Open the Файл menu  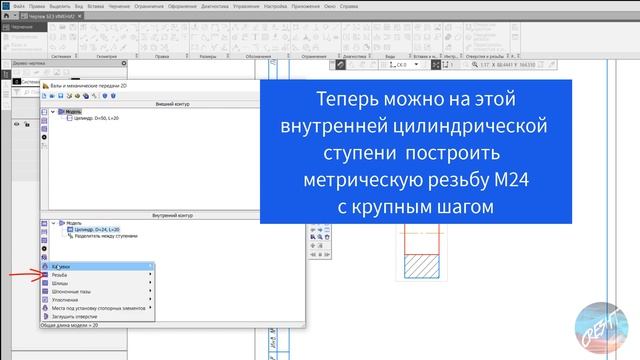pos(19,6)
